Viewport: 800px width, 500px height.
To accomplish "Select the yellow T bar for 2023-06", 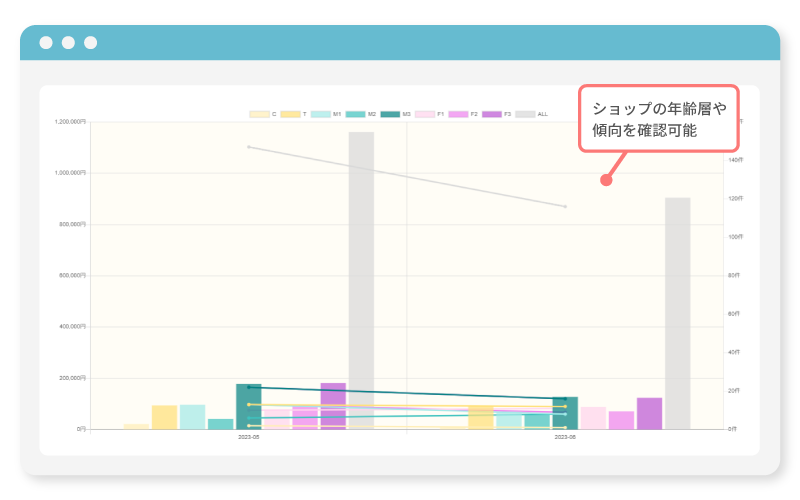I will 481,418.
